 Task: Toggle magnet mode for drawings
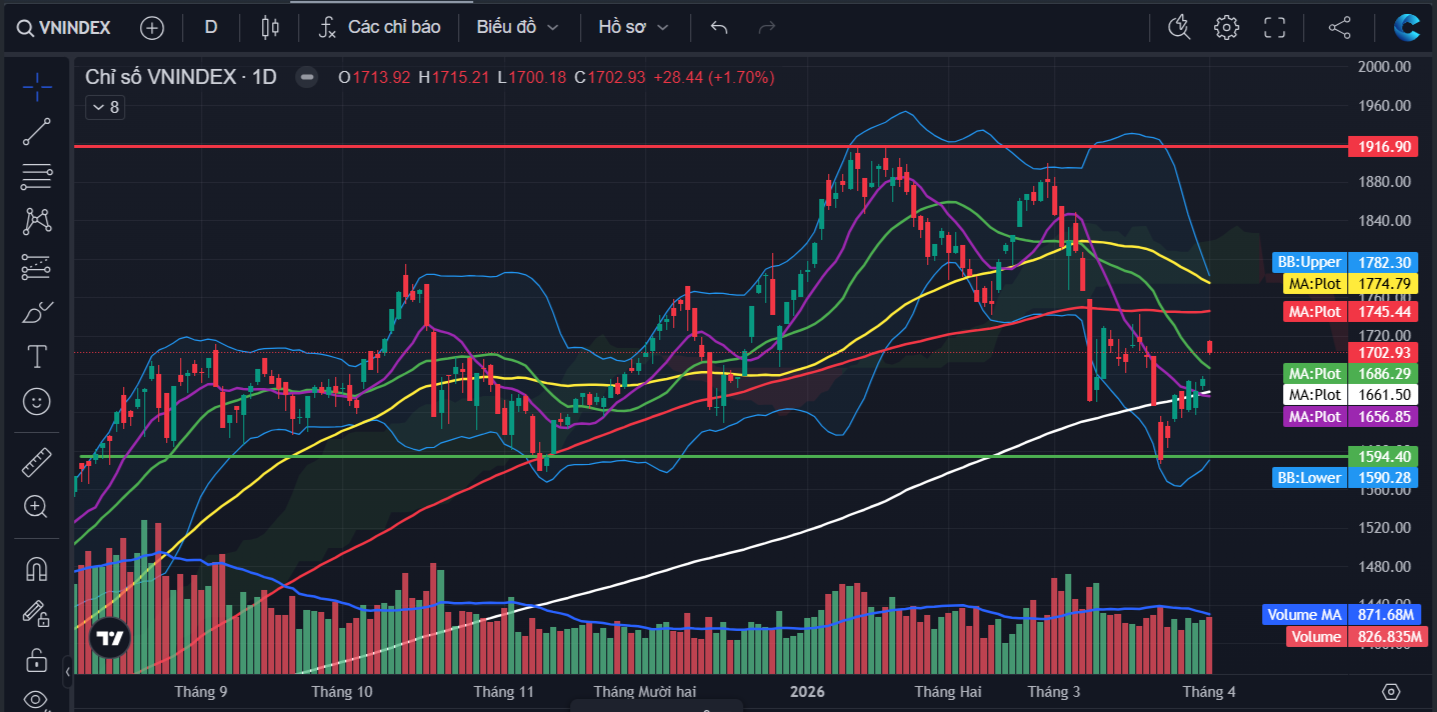pyautogui.click(x=37, y=568)
